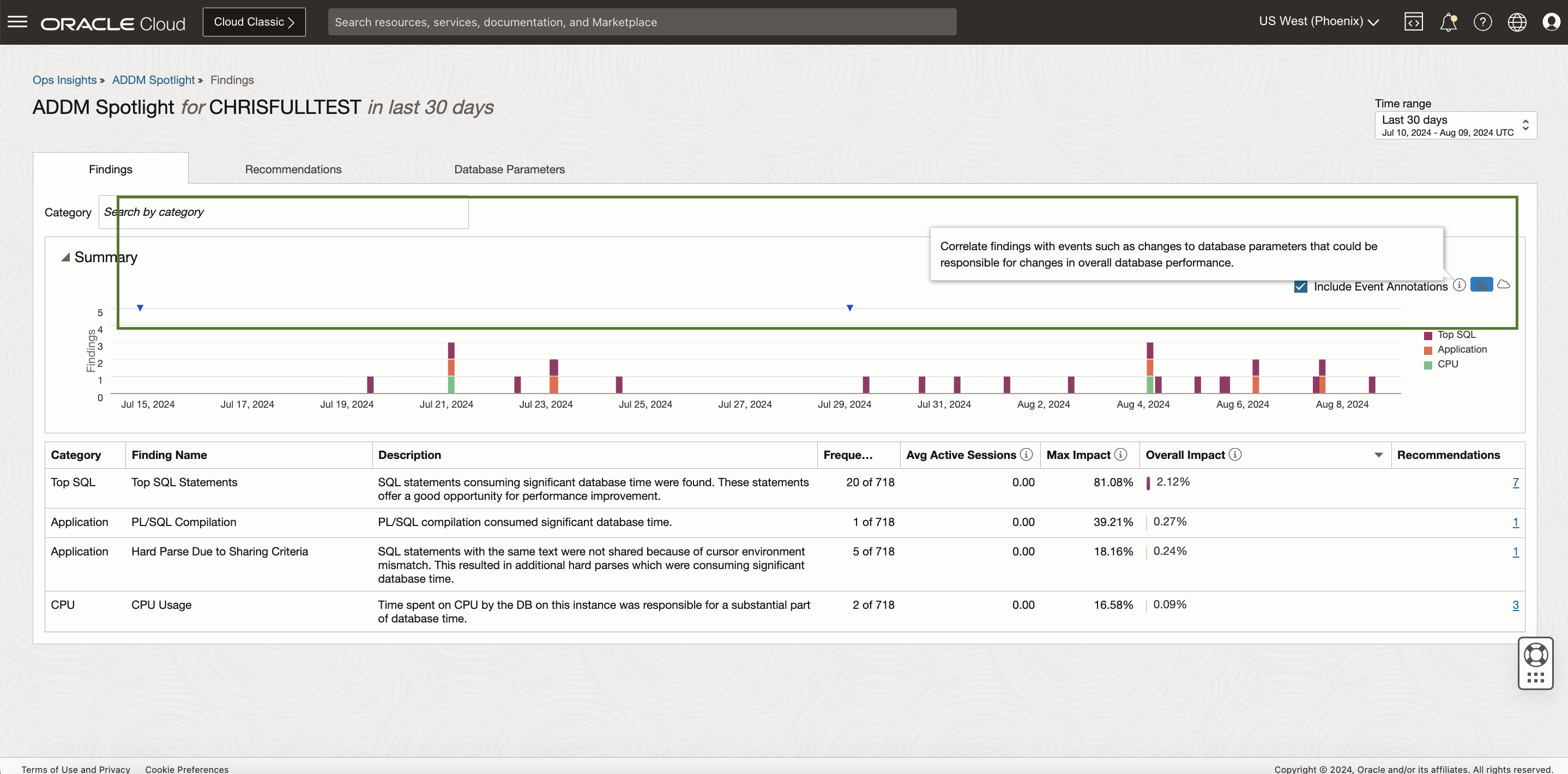Click info icon next to Max Impact
The height and width of the screenshot is (774, 1568).
click(1120, 455)
